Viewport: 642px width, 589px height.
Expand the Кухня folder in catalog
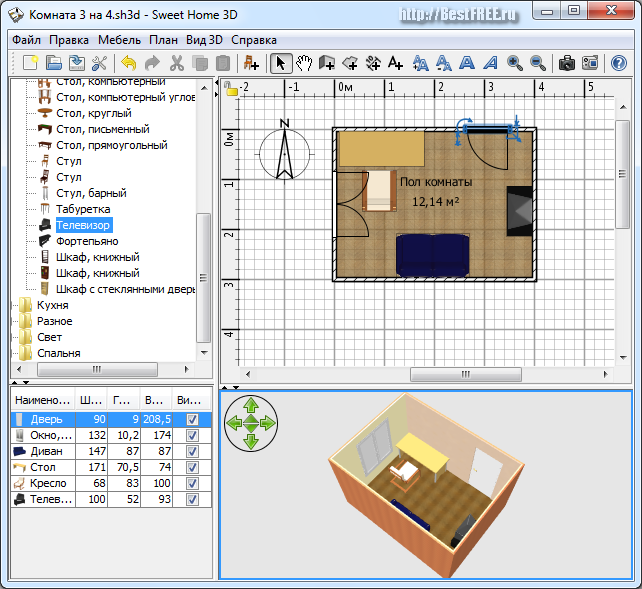(52, 305)
